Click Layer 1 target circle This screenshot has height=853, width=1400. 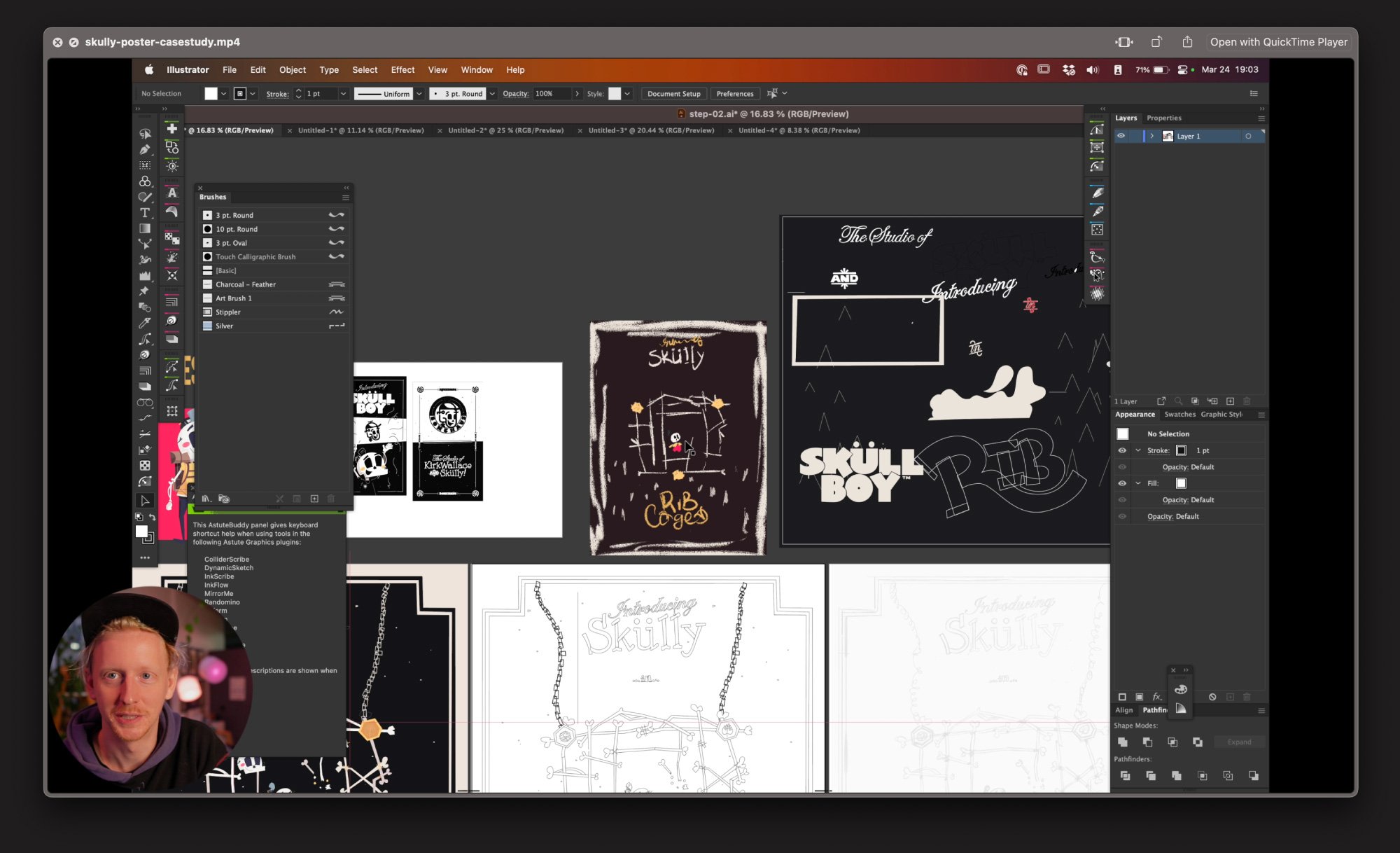pos(1248,136)
